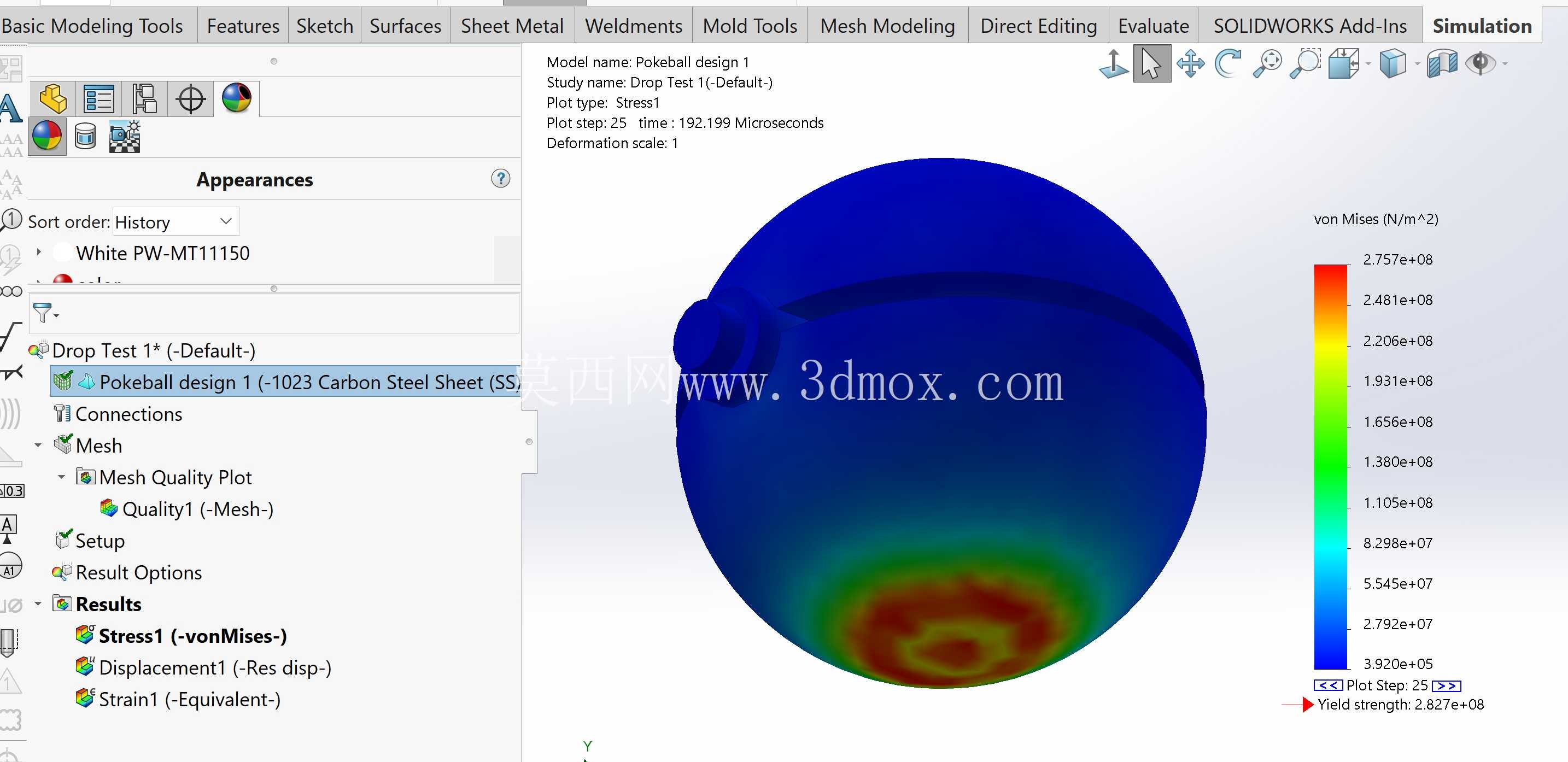Click the large blue letter A note tool

tap(11, 108)
